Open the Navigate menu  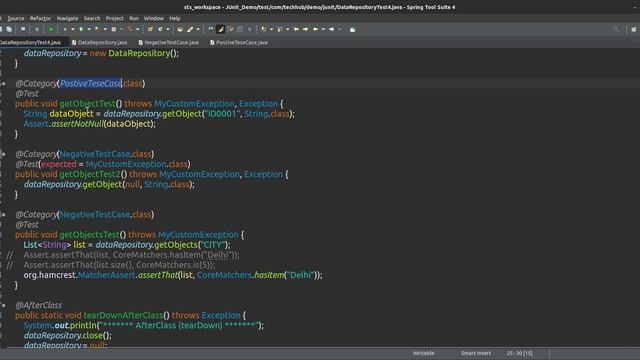pyautogui.click(x=67, y=18)
